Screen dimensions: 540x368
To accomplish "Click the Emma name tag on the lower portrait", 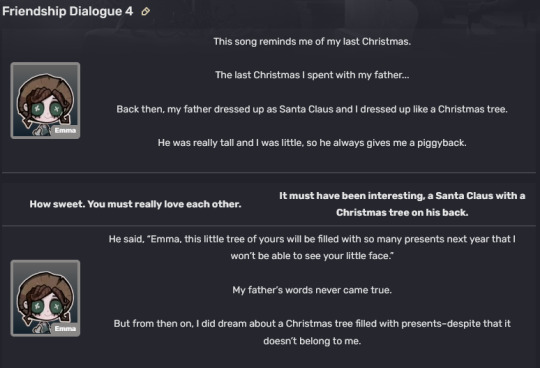I will (65, 328).
